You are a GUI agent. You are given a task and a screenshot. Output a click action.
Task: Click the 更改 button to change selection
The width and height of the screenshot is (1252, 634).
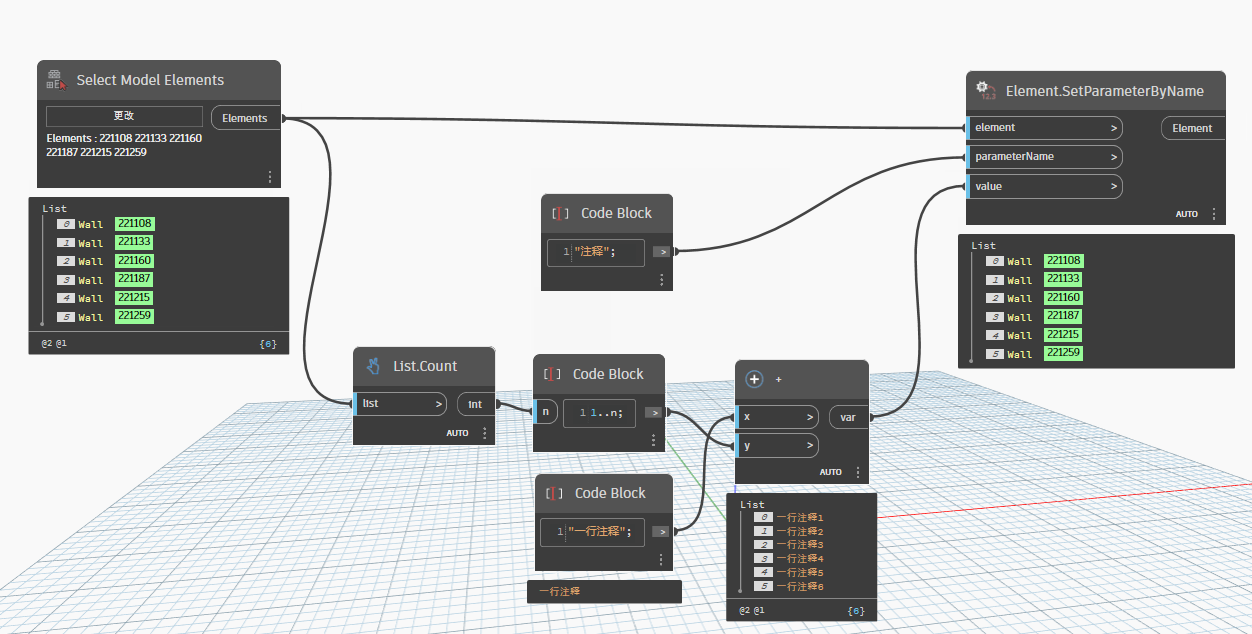click(124, 116)
